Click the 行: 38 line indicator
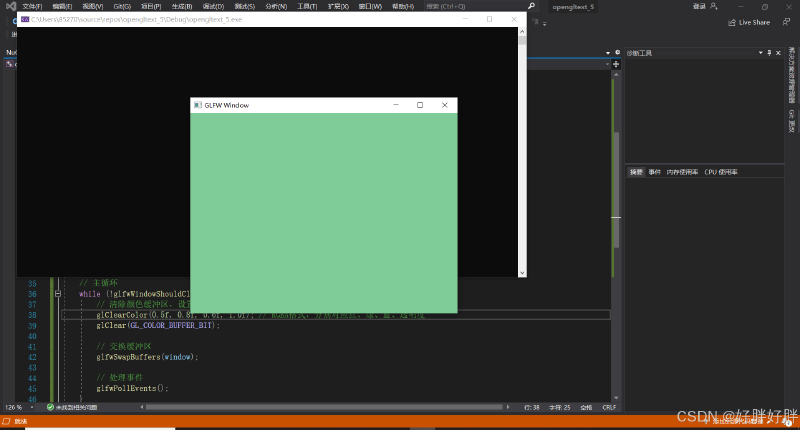 532,408
